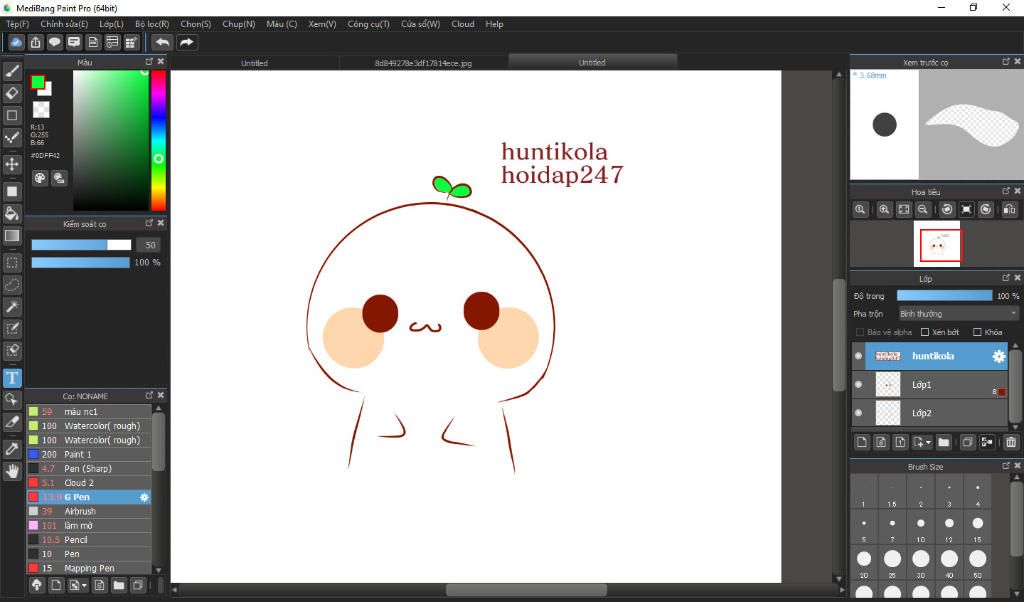Click the cloud save icon in toolbar
Image resolution: width=1024 pixels, height=602 pixels.
click(x=16, y=42)
